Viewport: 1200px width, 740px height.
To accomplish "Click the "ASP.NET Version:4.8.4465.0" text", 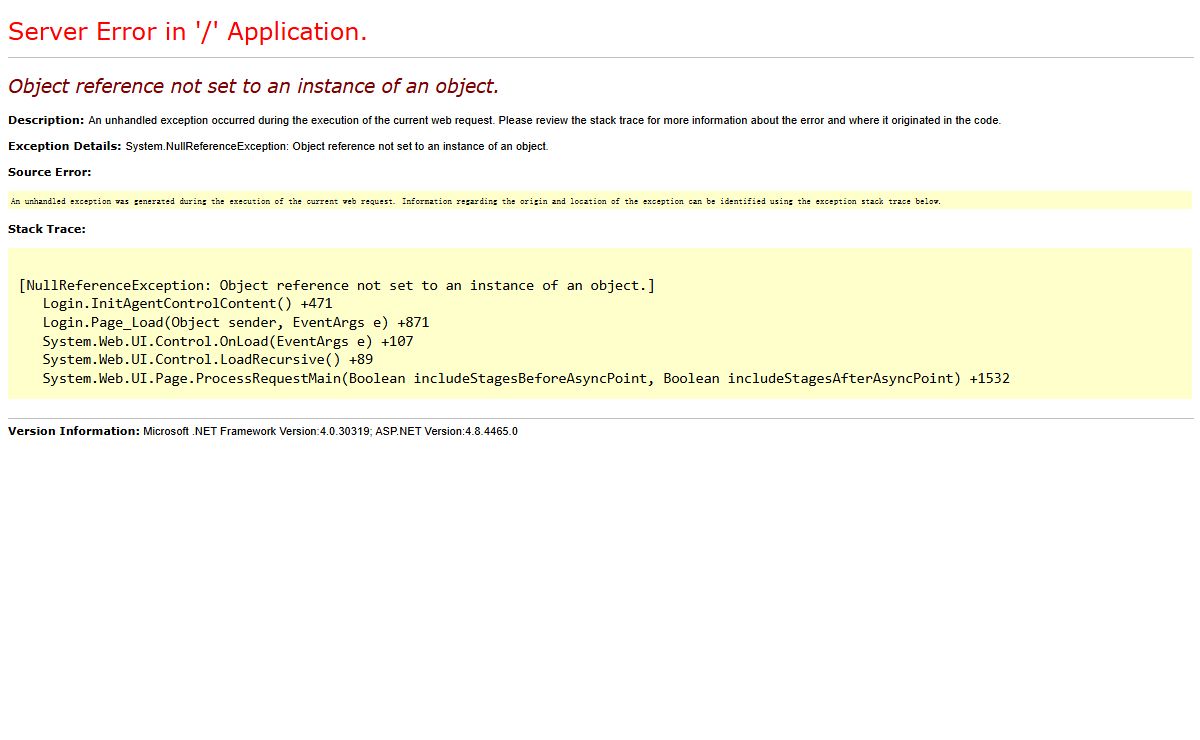I will (447, 431).
